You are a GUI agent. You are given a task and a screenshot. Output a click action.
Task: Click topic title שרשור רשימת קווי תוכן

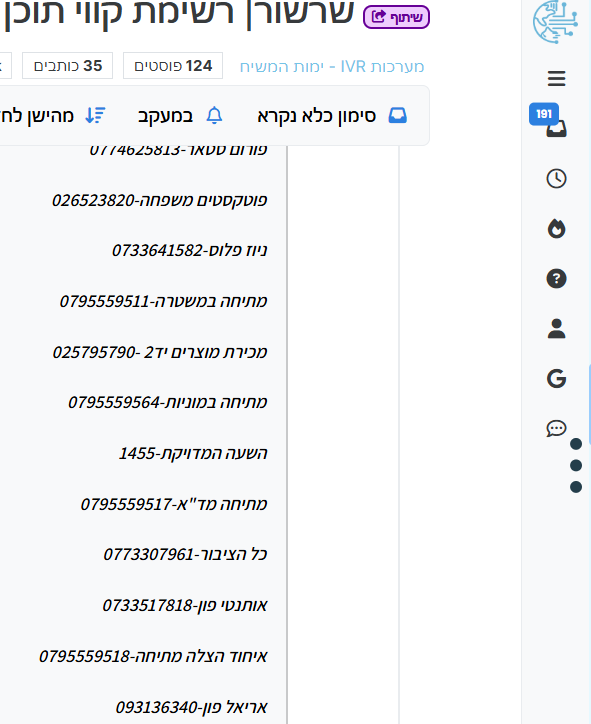[x=178, y=13]
